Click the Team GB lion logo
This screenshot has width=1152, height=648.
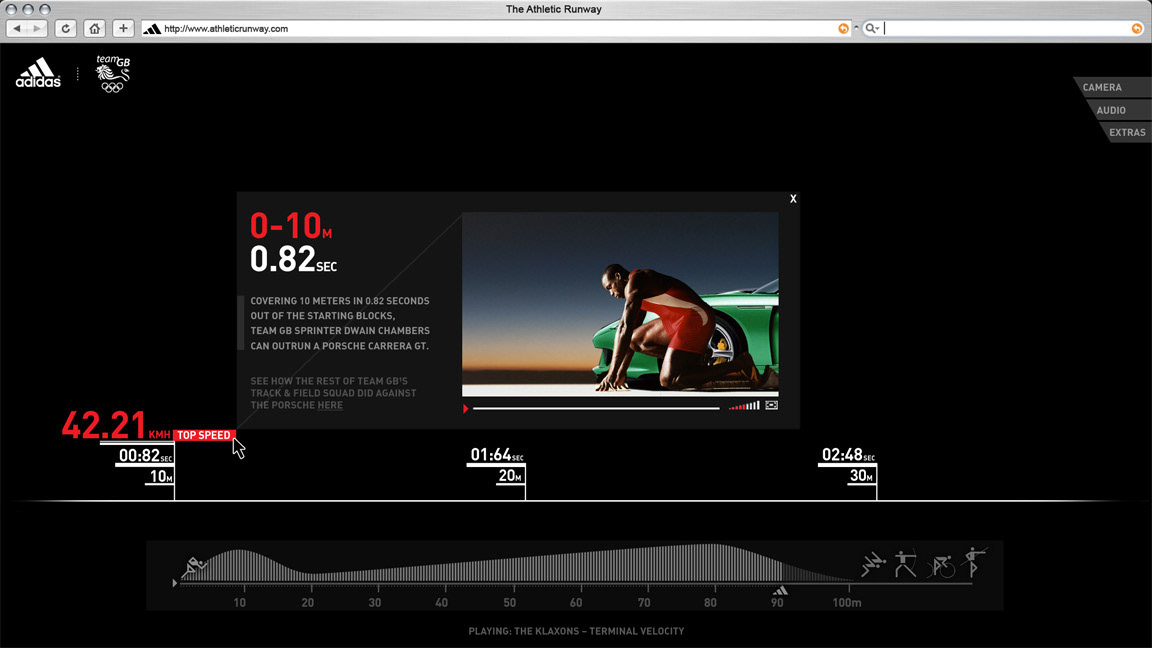coord(112,74)
